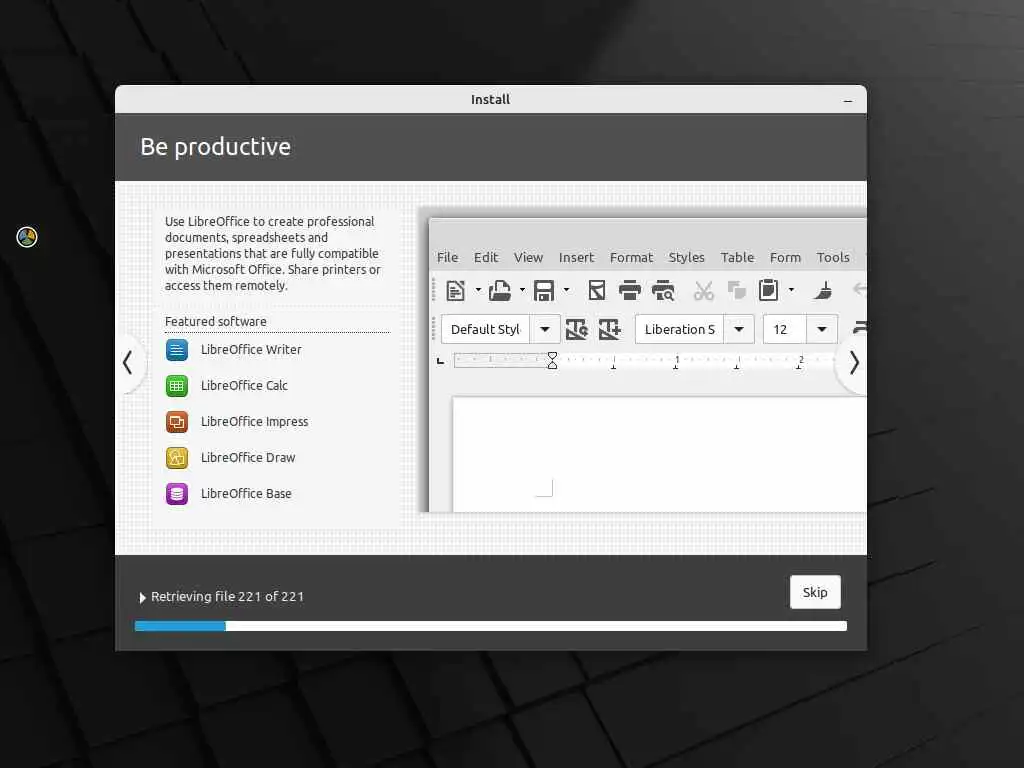1024x768 pixels.
Task: Open the font size dropdown arrow
Action: [822, 329]
